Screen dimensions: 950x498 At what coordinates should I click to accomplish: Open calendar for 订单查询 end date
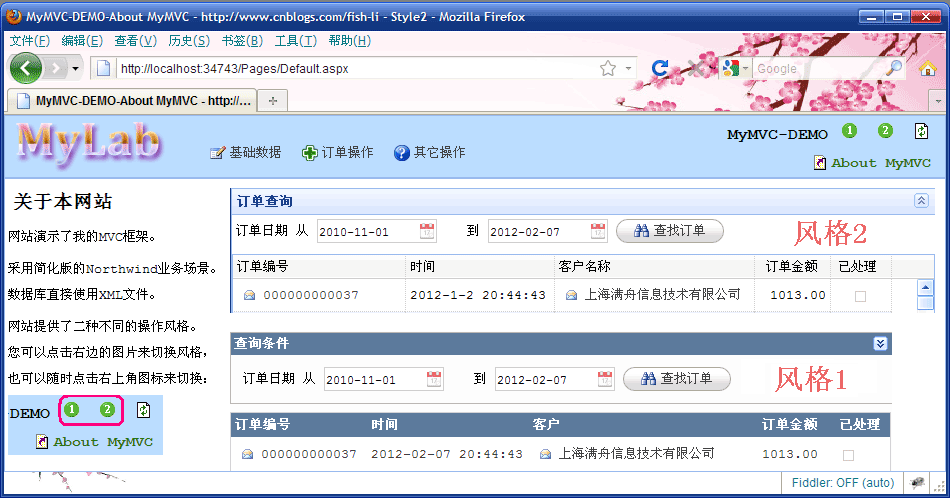click(598, 231)
